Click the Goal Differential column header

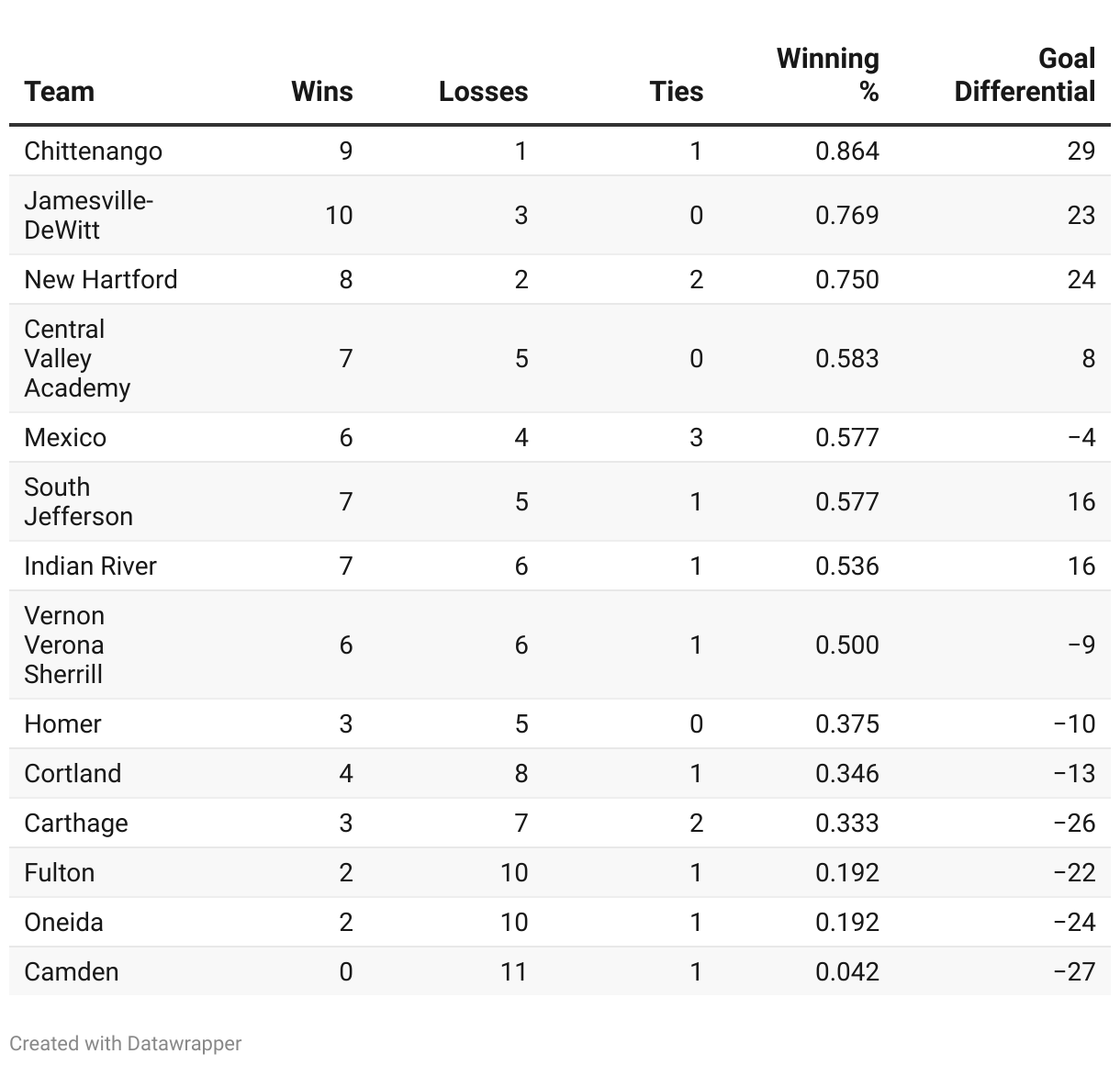[1025, 75]
